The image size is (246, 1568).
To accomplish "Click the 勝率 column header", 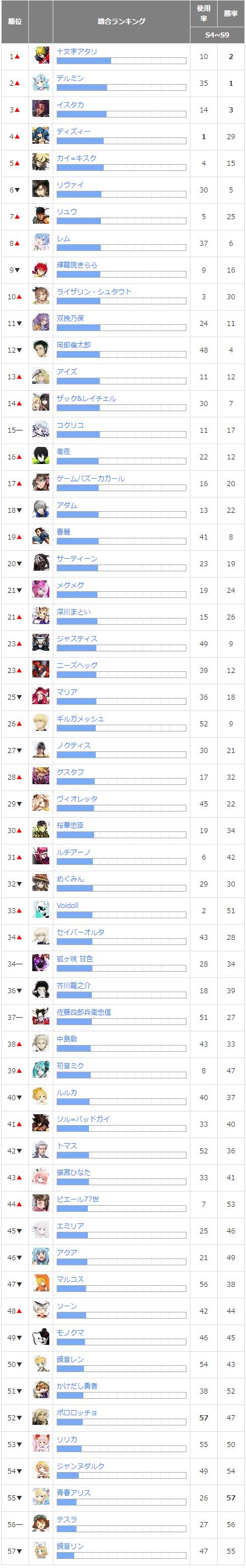I will [x=231, y=14].
